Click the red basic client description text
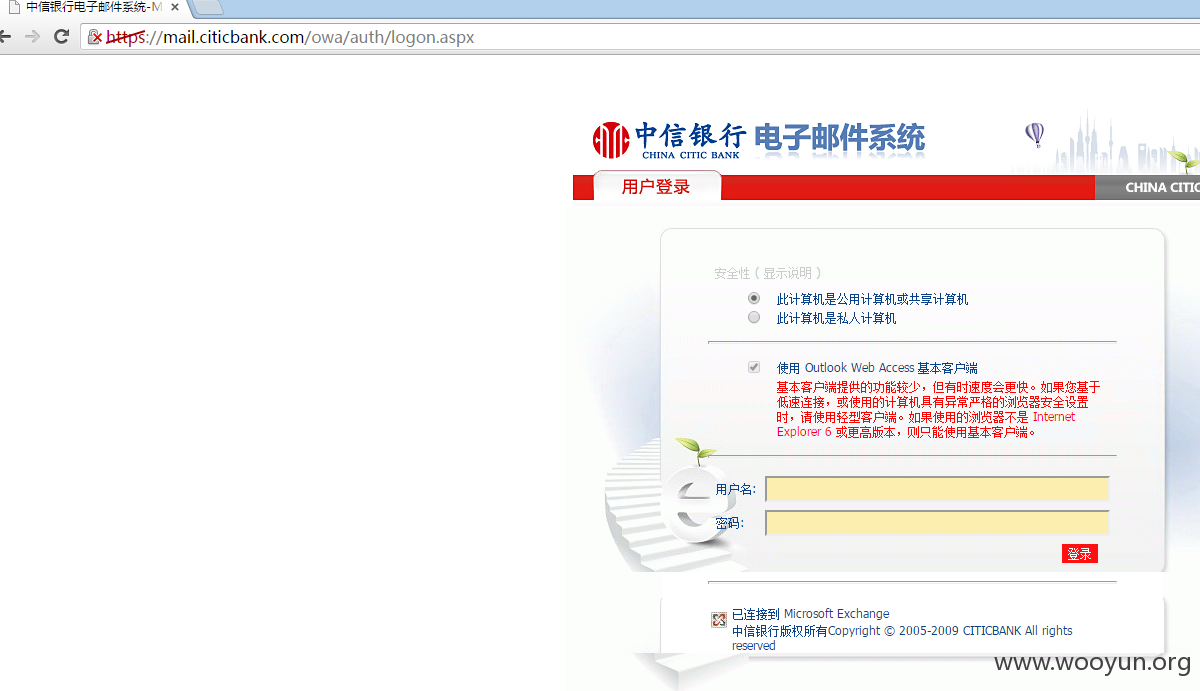Viewport: 1200px width, 691px height. click(x=939, y=410)
